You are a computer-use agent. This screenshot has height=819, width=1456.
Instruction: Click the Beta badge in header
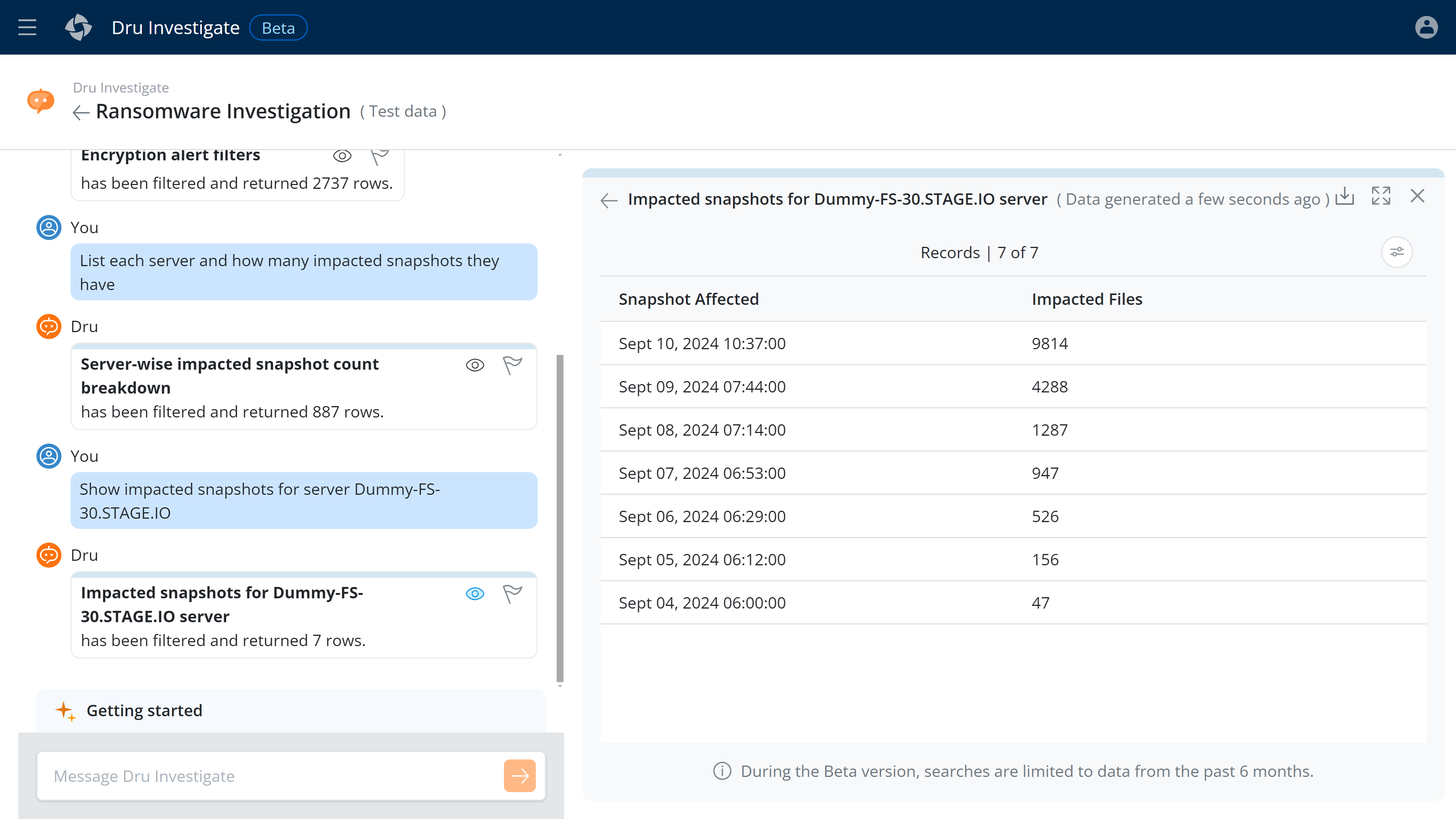(x=278, y=28)
